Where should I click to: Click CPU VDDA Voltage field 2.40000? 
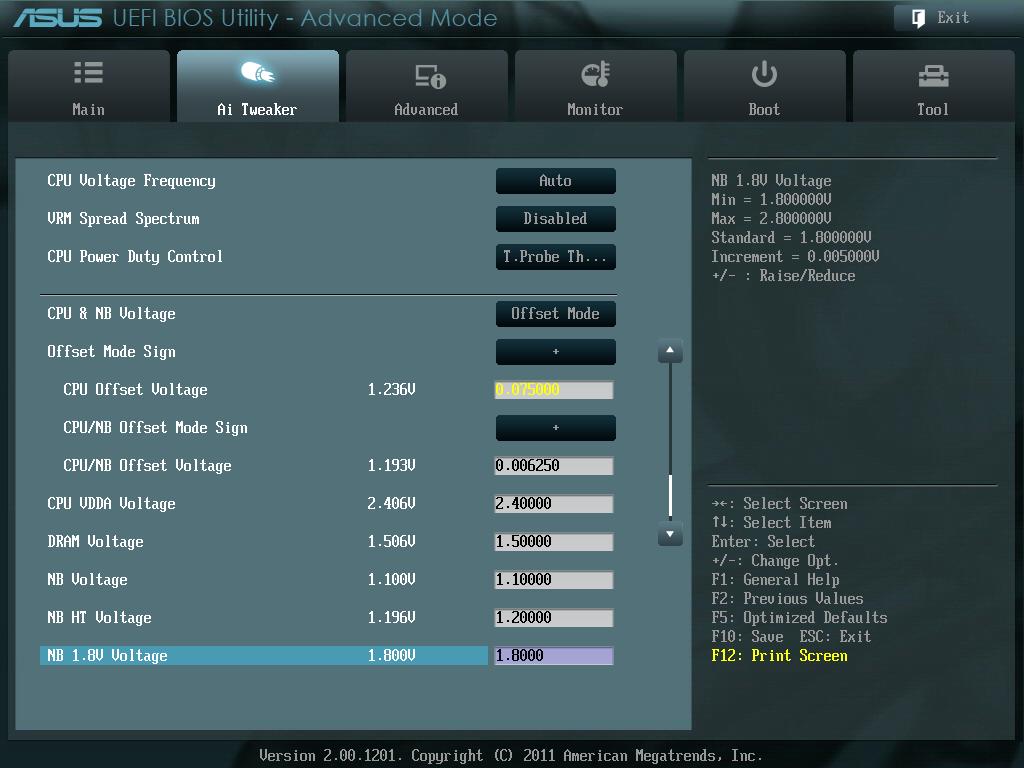(x=554, y=504)
